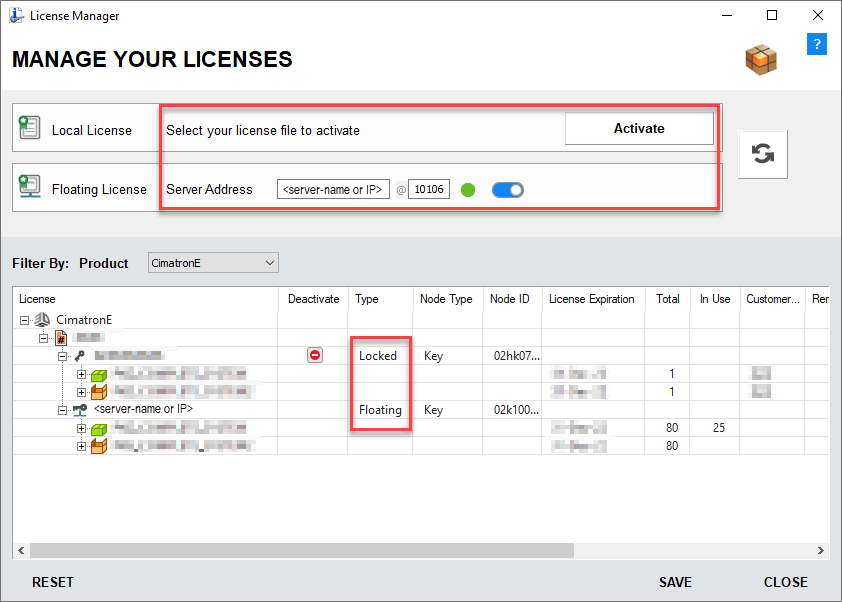Screen dimensions: 842x602
Task: Click the CimatronE product tree icon
Action: point(42,320)
